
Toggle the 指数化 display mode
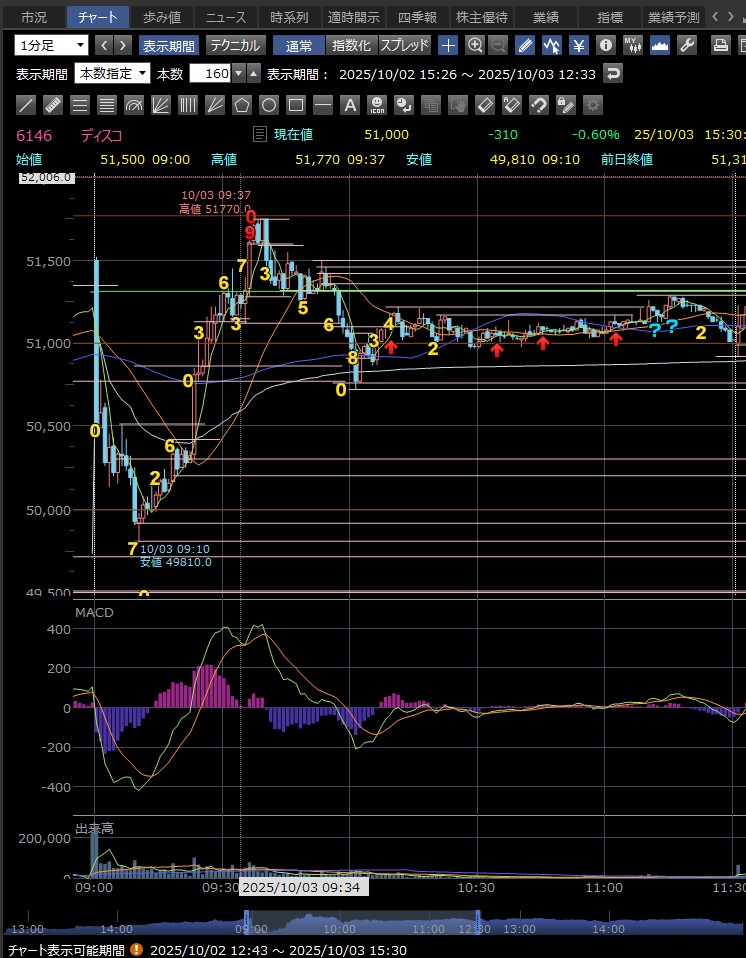(x=350, y=45)
